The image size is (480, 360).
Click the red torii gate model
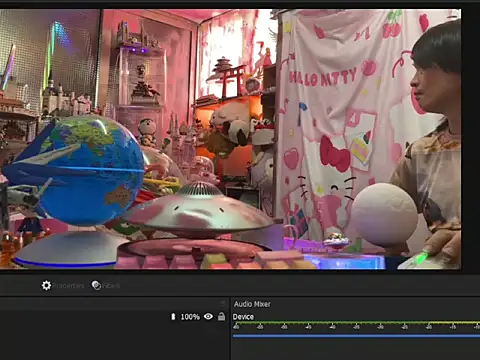tap(232, 81)
